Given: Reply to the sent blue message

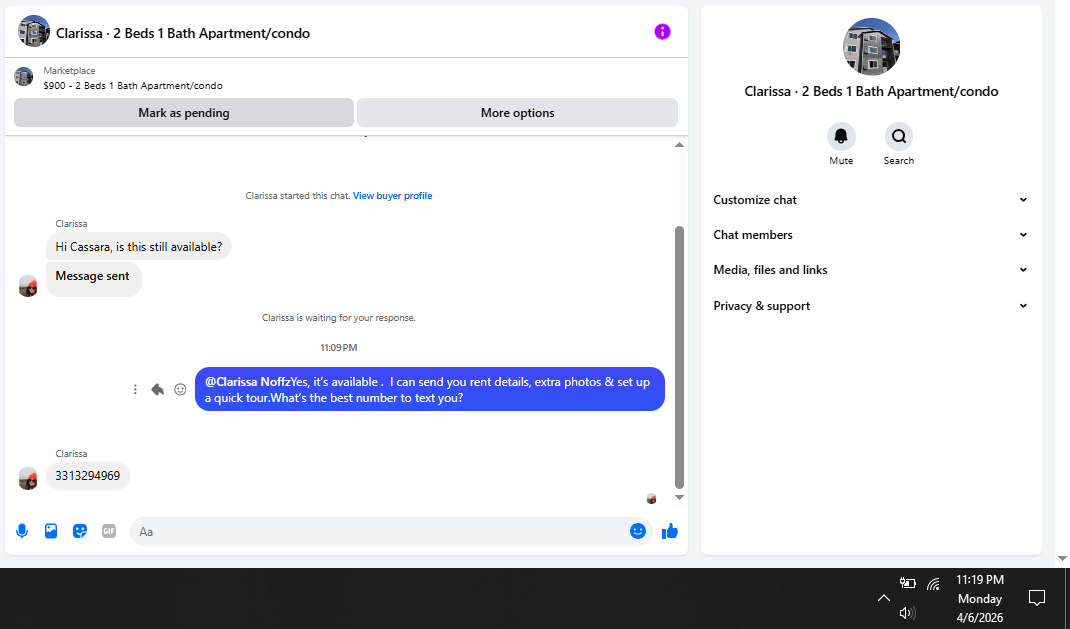Looking at the screenshot, I should point(158,390).
